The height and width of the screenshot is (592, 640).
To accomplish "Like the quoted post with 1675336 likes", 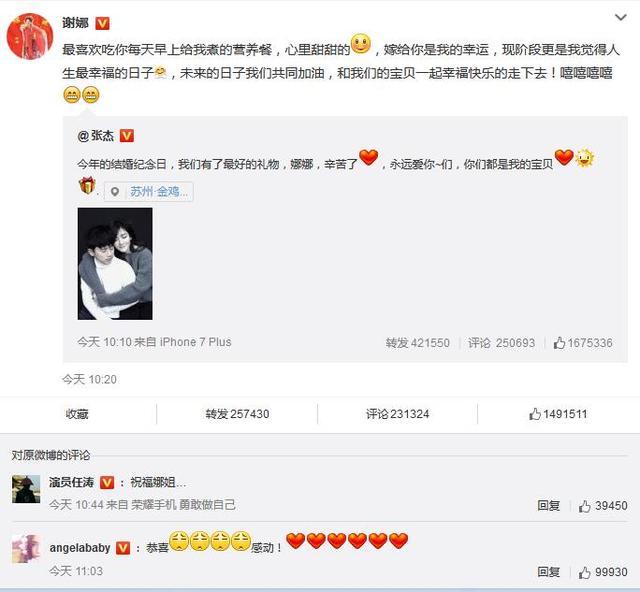I will pos(583,343).
